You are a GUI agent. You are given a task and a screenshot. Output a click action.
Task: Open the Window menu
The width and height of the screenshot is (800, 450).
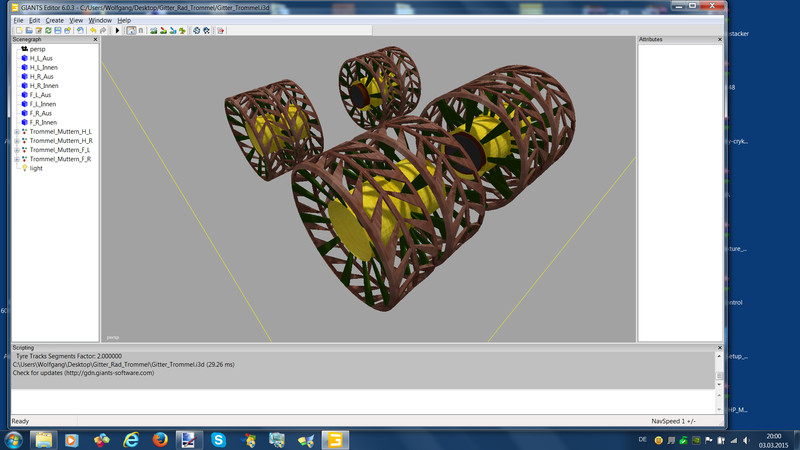pos(100,20)
